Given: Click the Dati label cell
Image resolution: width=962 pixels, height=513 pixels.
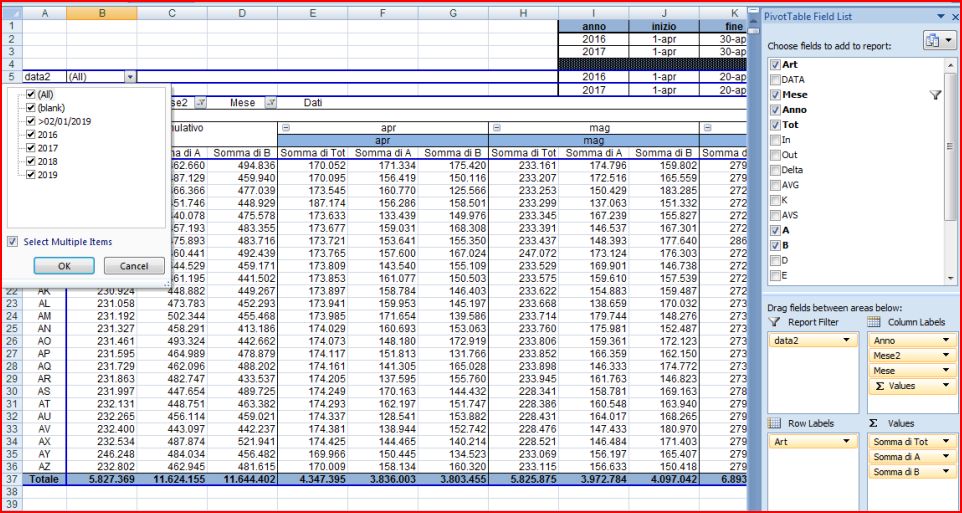Looking at the screenshot, I should [x=313, y=103].
